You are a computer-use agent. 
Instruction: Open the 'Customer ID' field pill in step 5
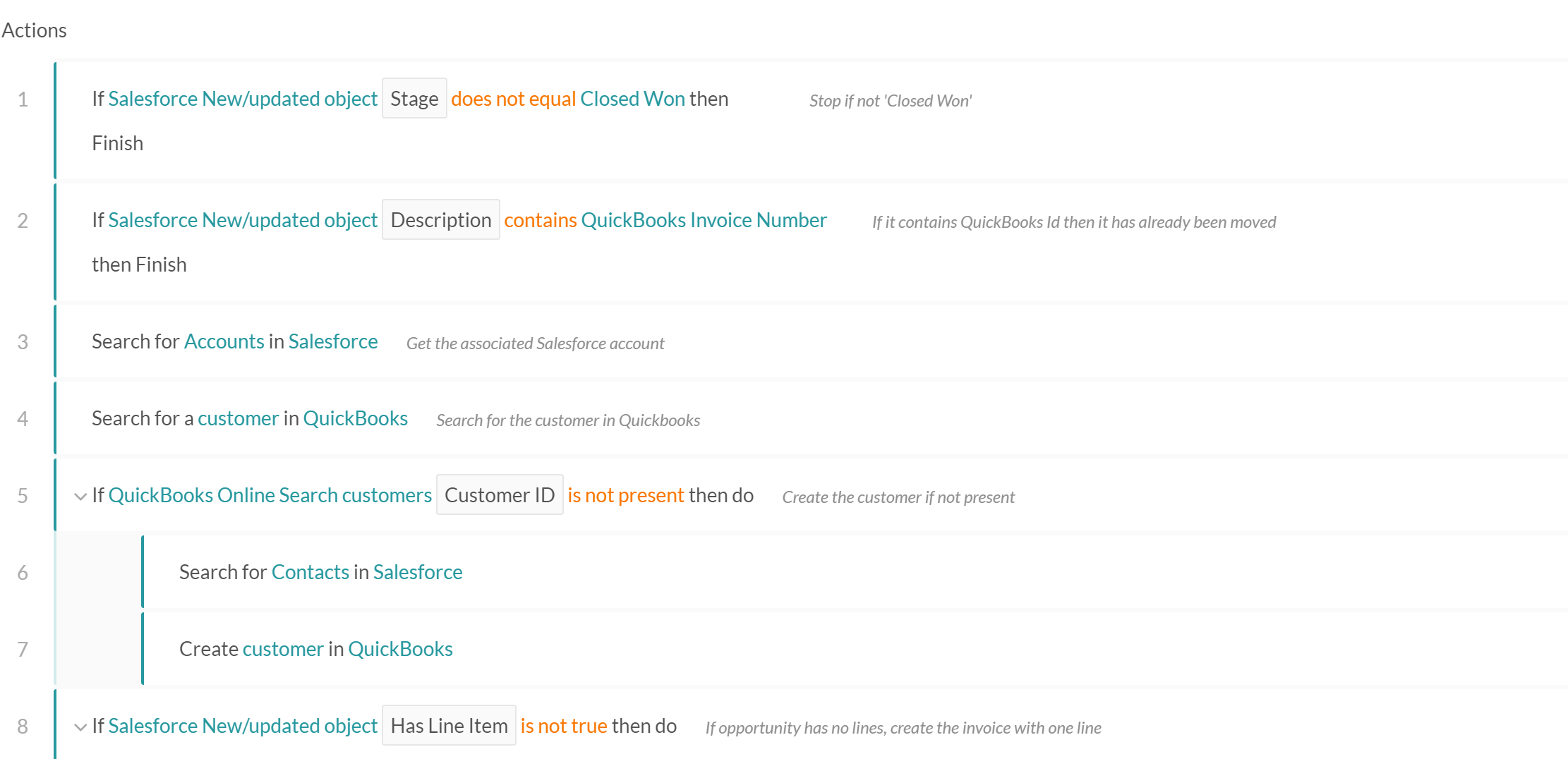pos(500,495)
